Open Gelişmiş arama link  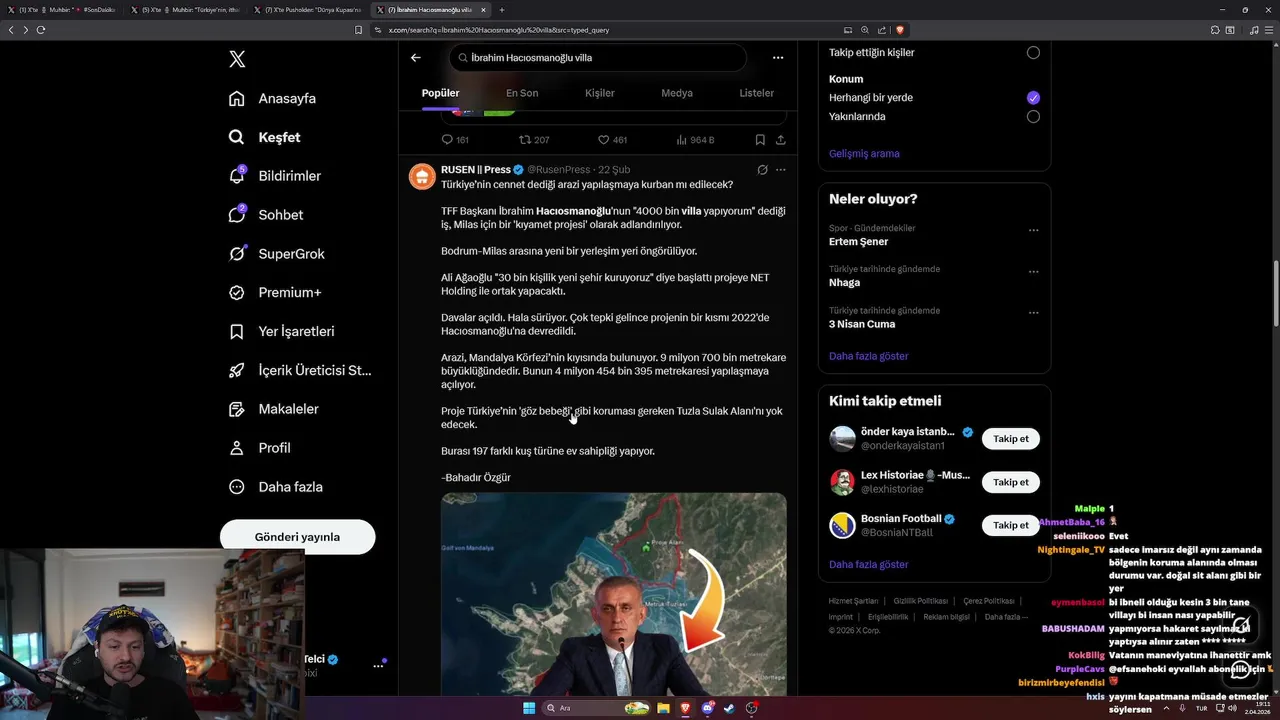[864, 154]
